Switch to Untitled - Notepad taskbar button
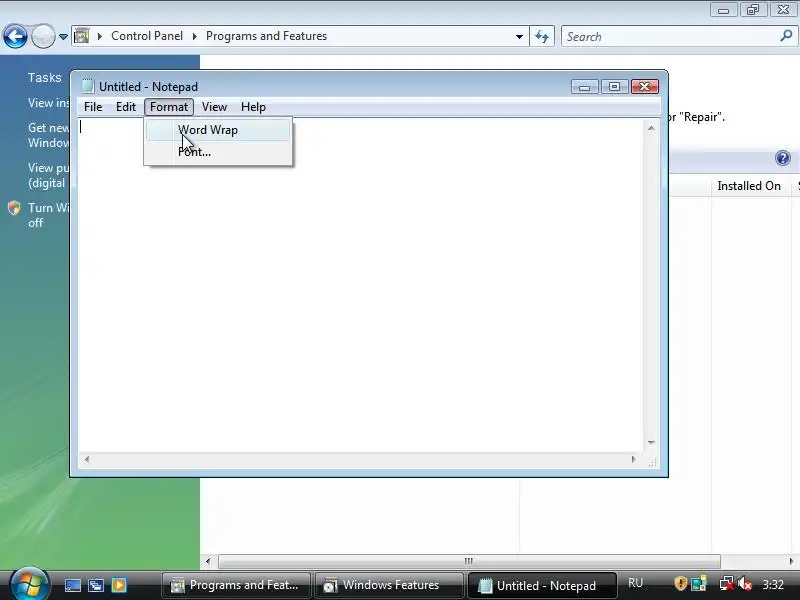 [x=541, y=585]
